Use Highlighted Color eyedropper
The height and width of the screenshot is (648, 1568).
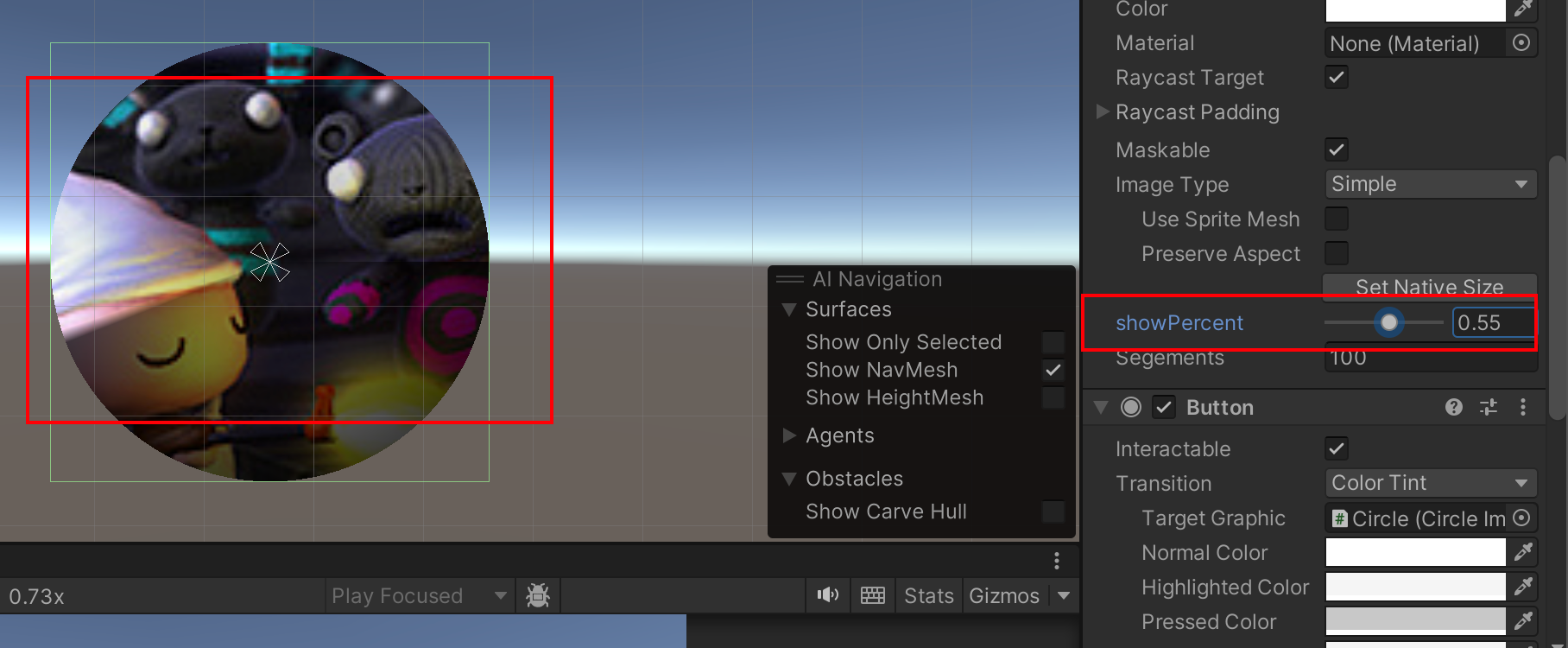(1523, 586)
